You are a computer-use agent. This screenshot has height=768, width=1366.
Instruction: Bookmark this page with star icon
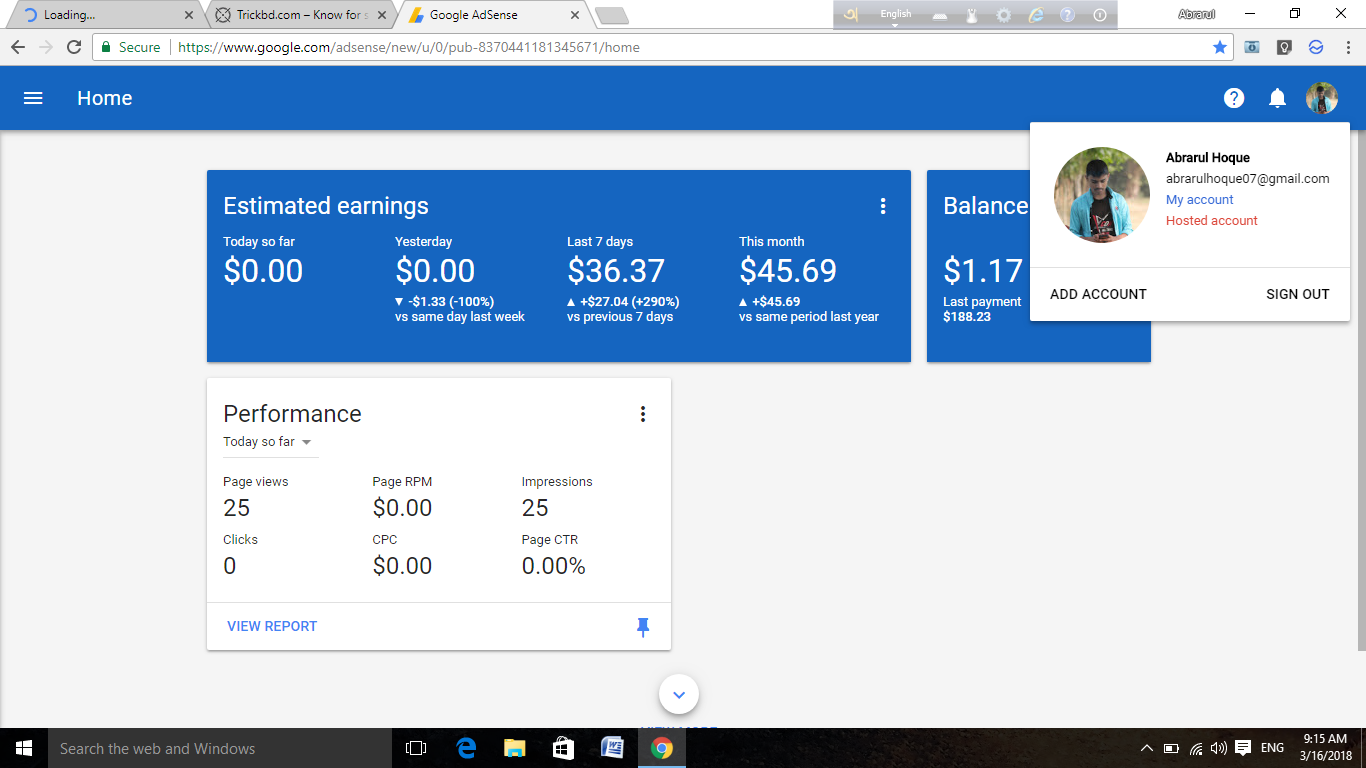tap(1219, 47)
